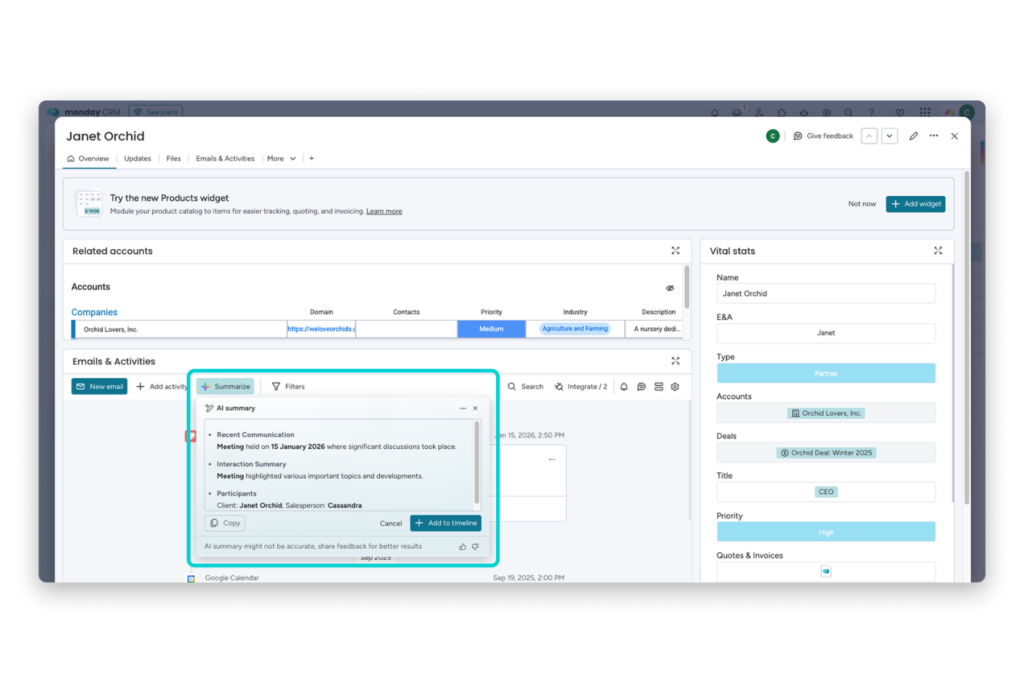Open the products grid switcher icon
Screen dimensions: 1024x683
point(925,112)
